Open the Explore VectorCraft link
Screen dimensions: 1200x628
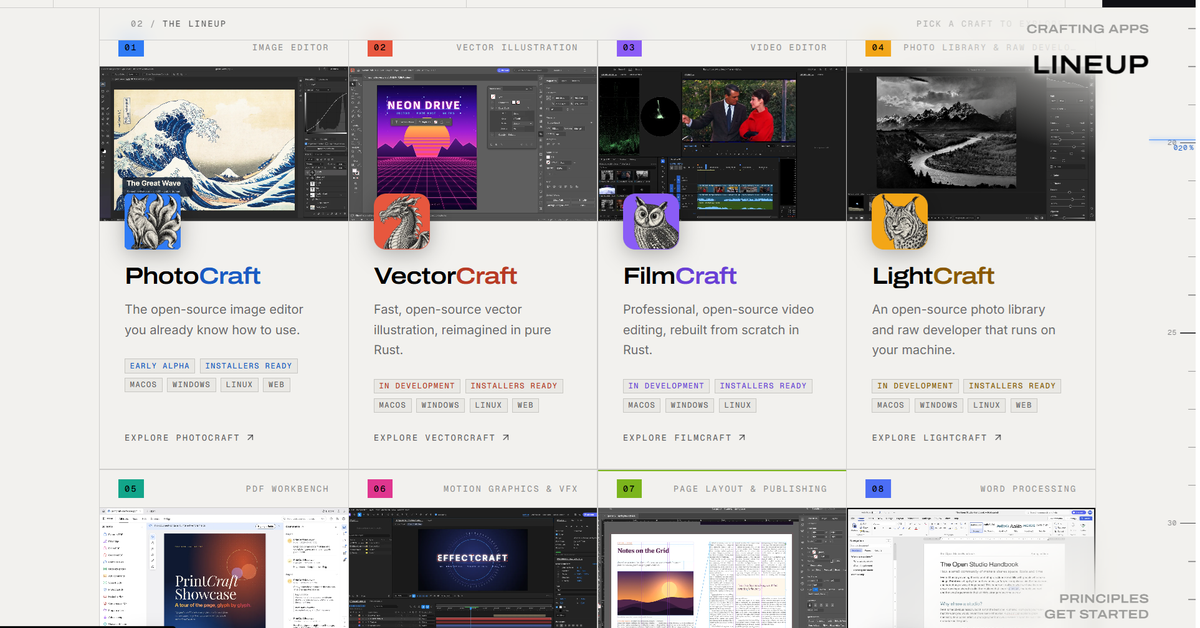click(x=442, y=438)
